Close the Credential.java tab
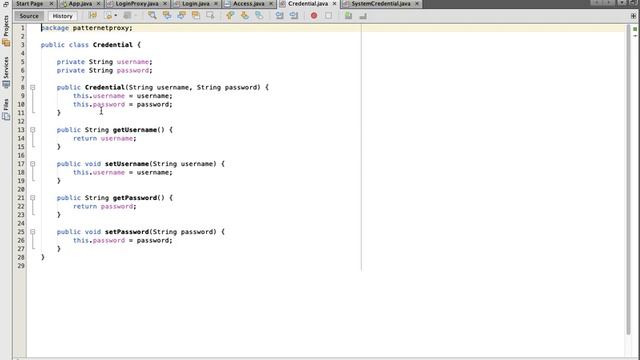Screen dimensions: 640x360 (334, 3)
